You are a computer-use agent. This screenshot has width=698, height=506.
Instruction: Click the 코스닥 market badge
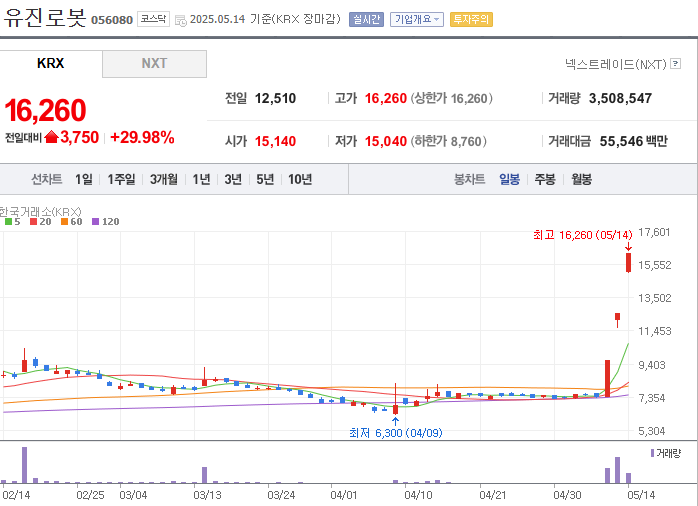point(153,19)
